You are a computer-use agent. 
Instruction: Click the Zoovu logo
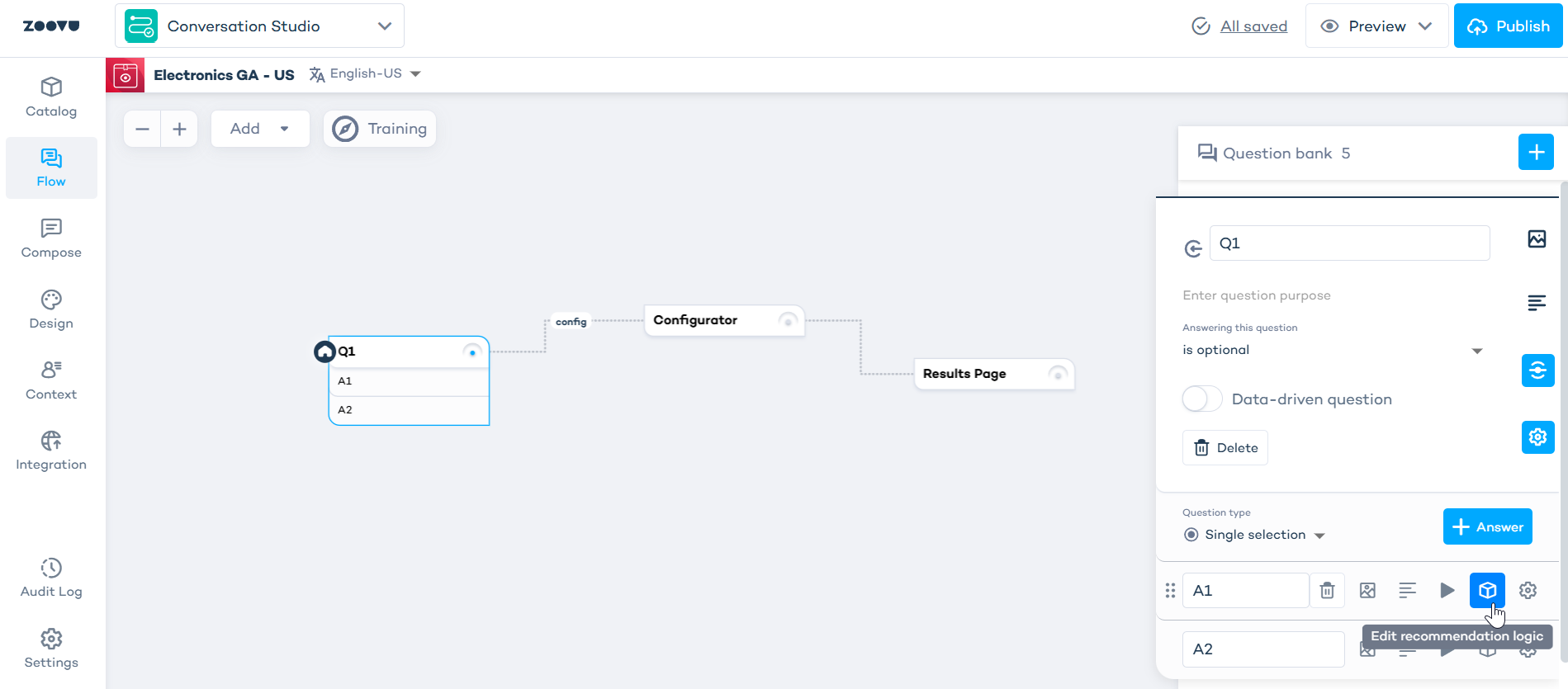click(51, 26)
